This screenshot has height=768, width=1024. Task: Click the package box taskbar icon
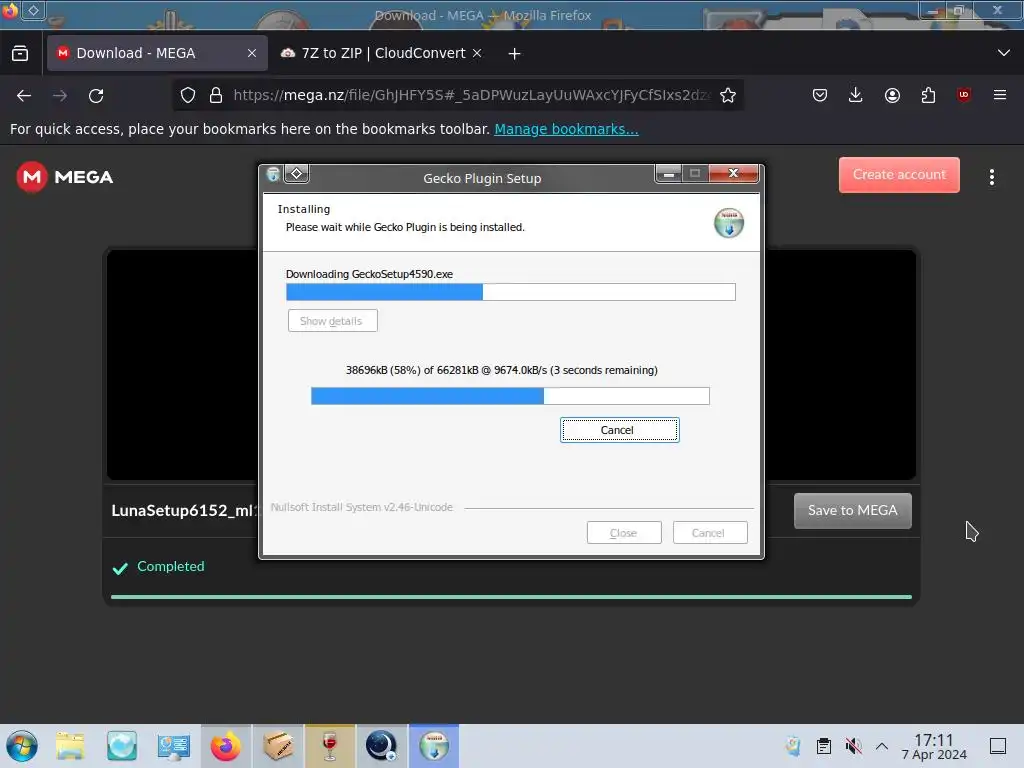coord(278,746)
